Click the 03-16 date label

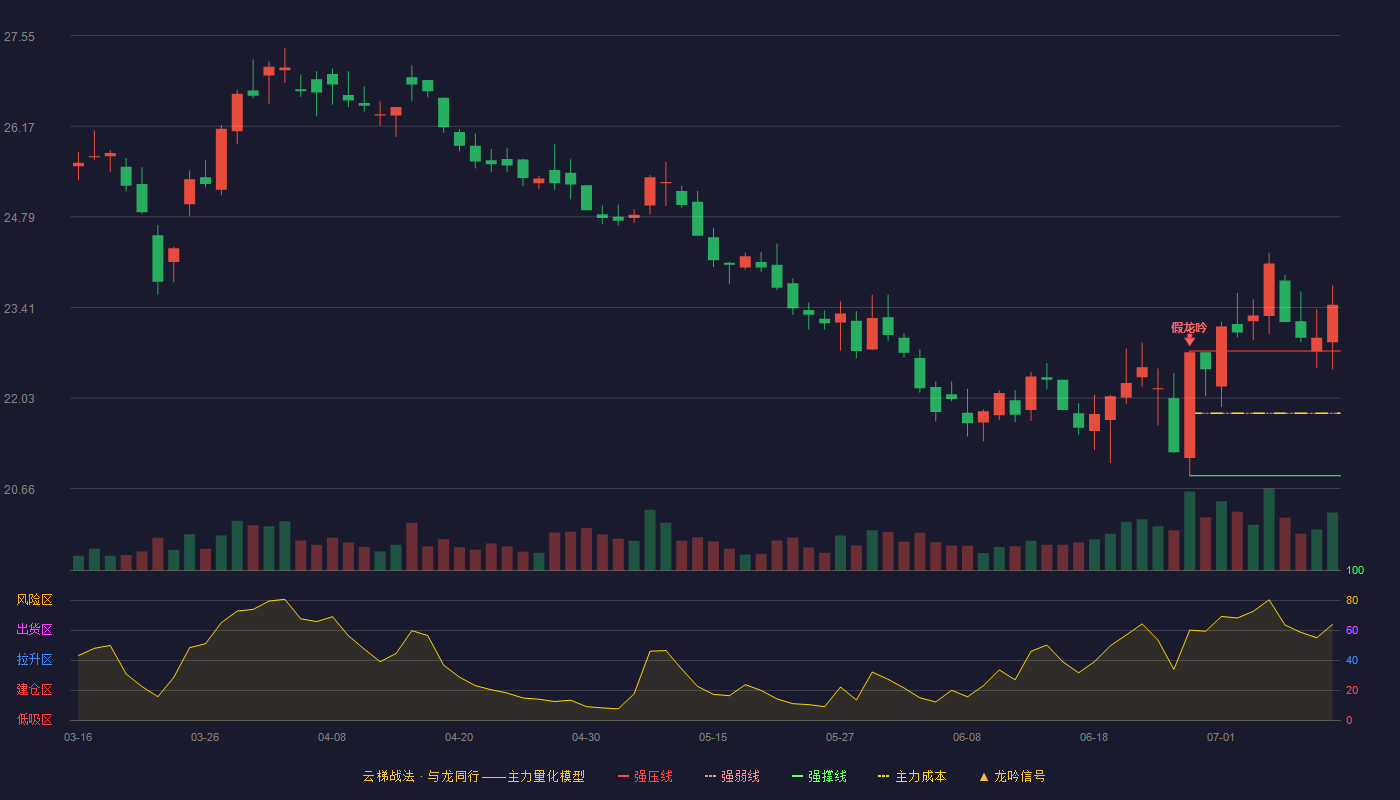click(78, 737)
